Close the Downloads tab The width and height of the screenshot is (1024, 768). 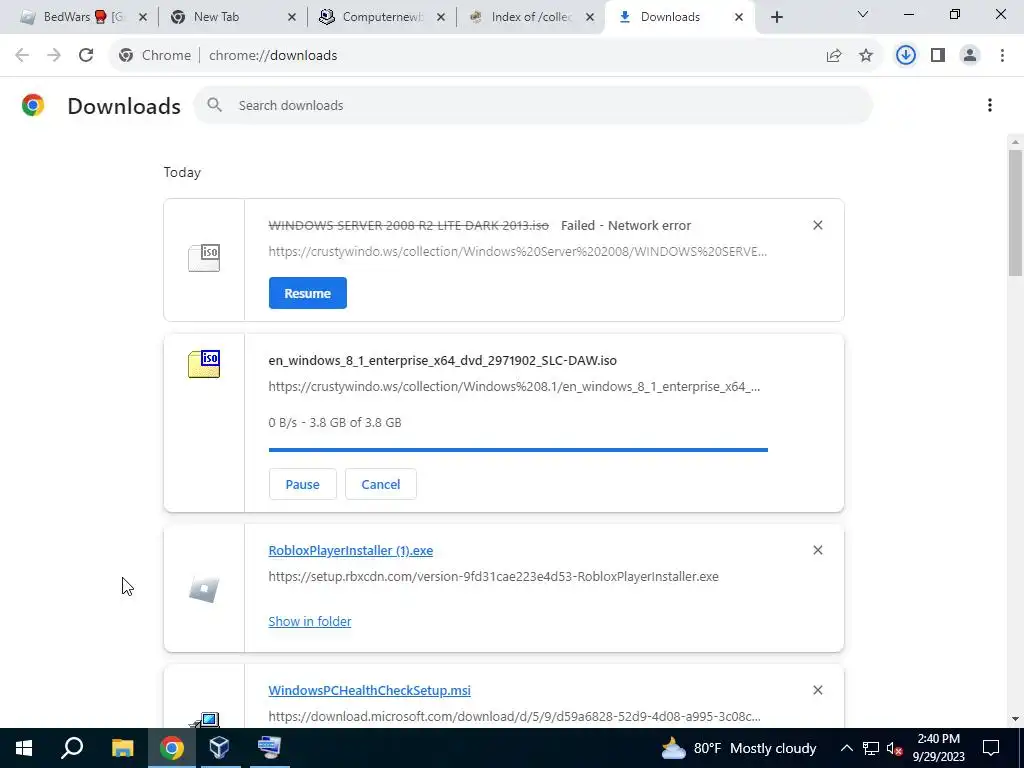click(739, 17)
